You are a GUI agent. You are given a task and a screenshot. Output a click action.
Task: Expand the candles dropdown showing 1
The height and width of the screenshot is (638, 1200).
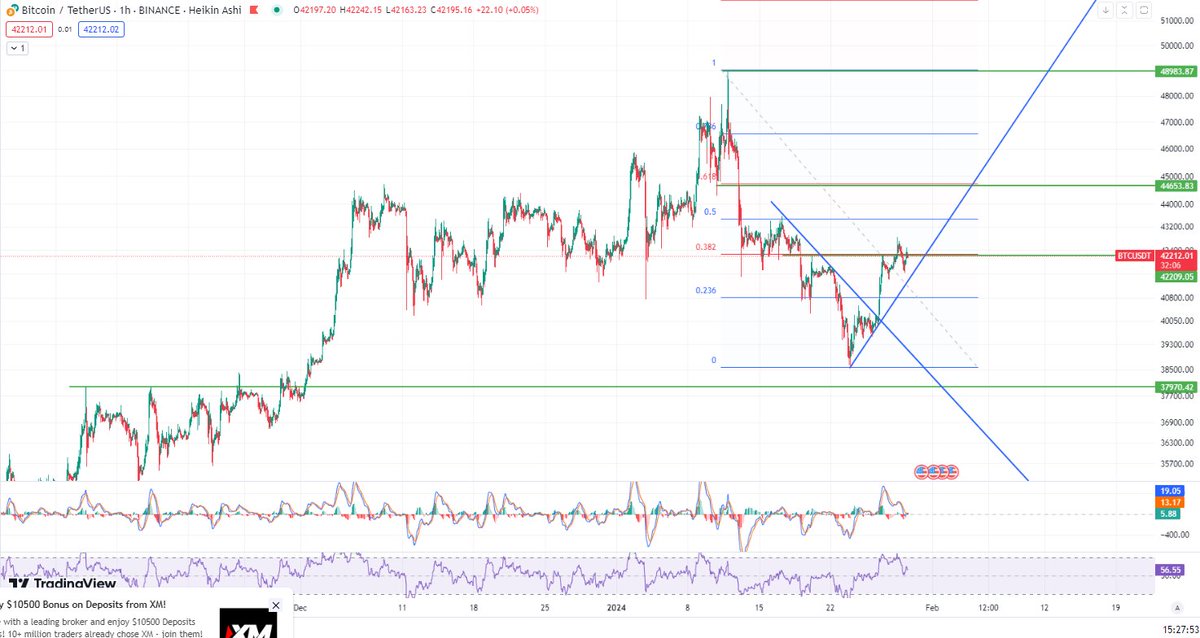(17, 47)
